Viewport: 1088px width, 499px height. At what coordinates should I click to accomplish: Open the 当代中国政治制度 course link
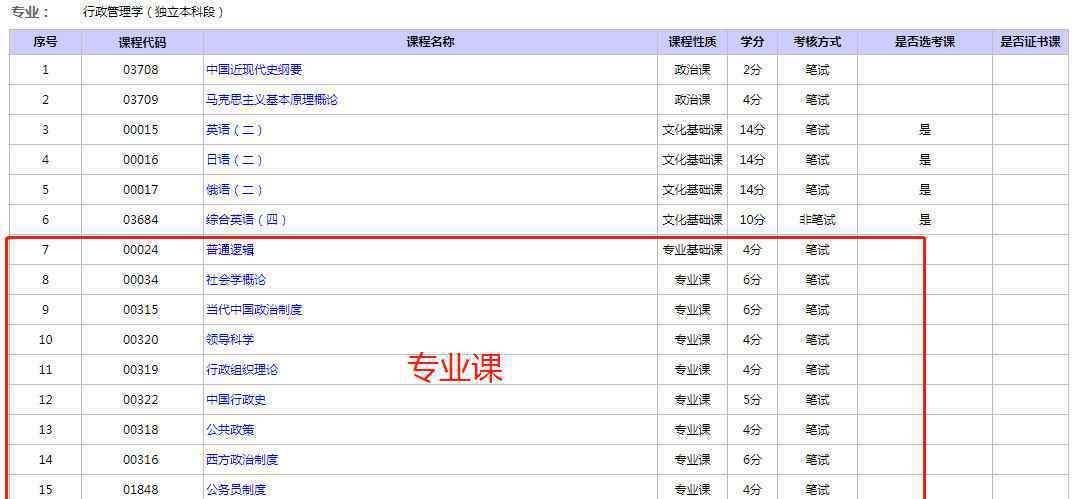pos(254,310)
